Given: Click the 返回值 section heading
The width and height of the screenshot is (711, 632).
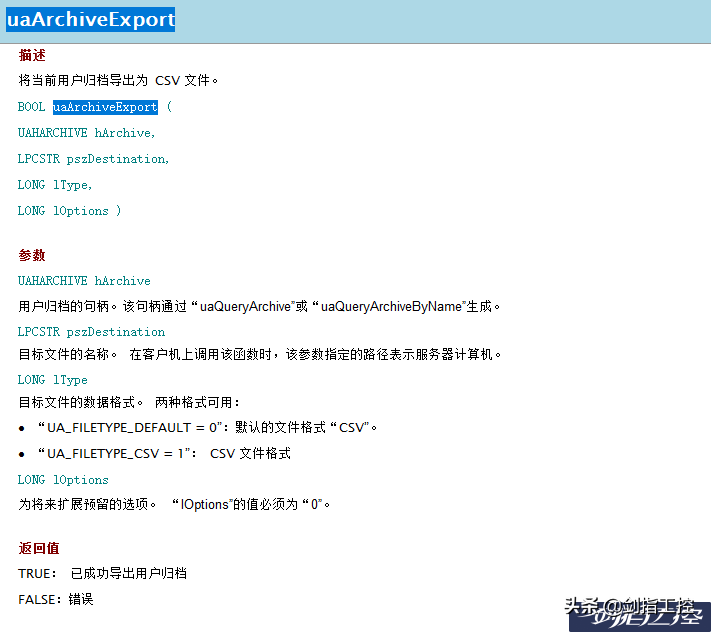Looking at the screenshot, I should coord(39,548).
